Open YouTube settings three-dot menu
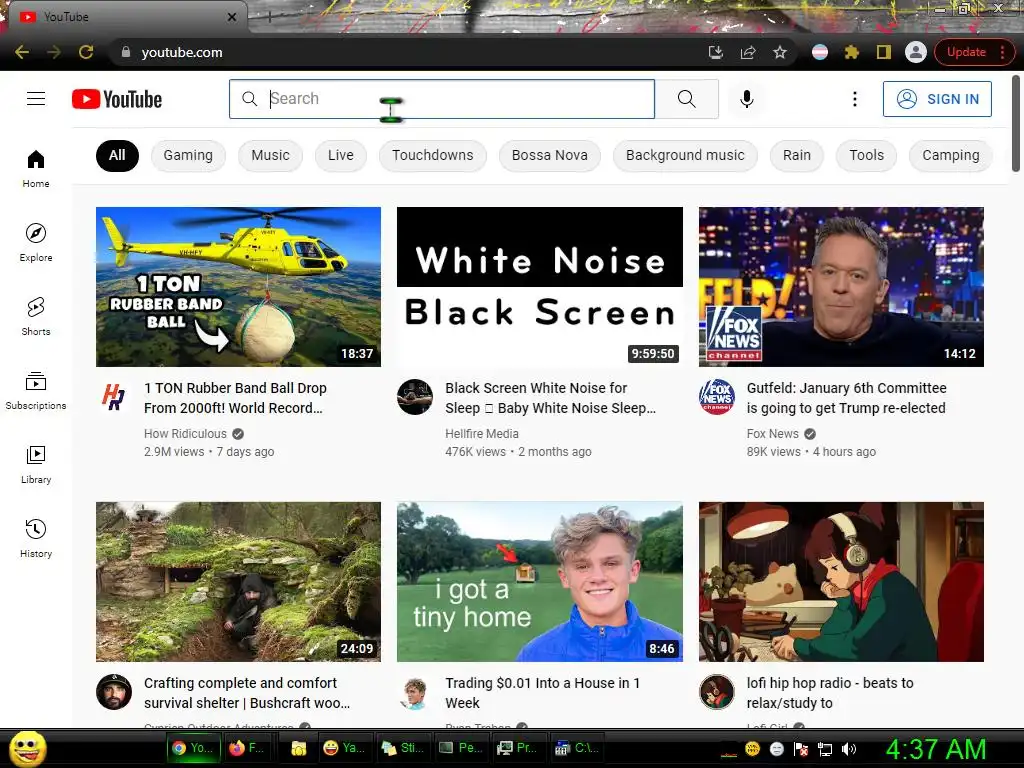Screen dimensions: 1024x768 point(854,99)
